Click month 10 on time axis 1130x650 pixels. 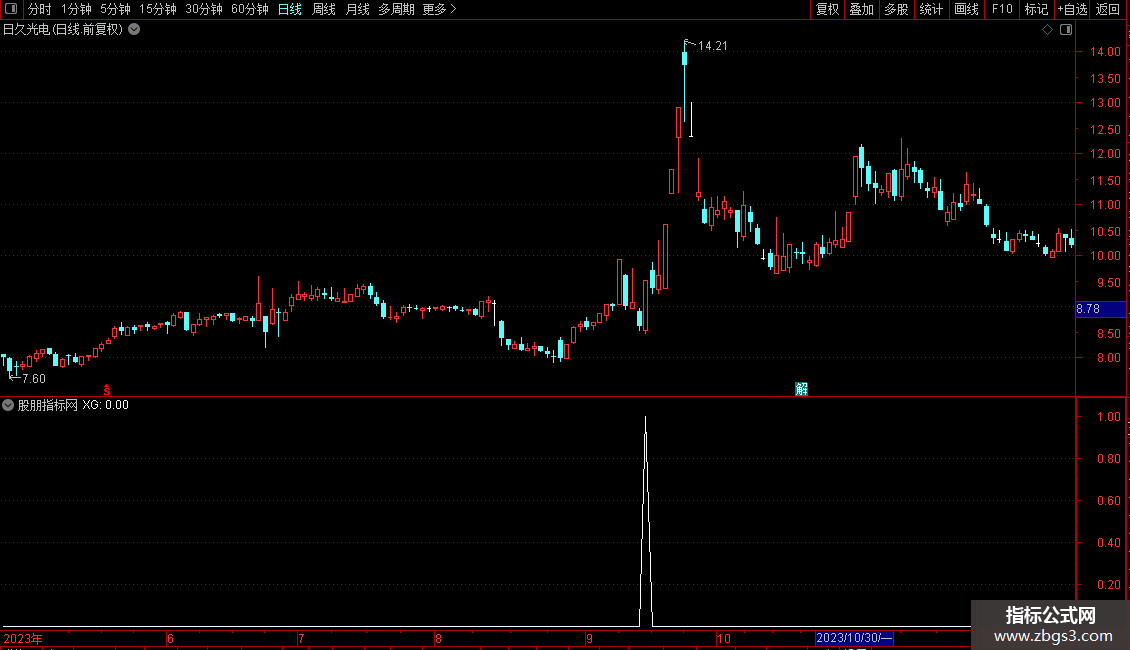724,638
